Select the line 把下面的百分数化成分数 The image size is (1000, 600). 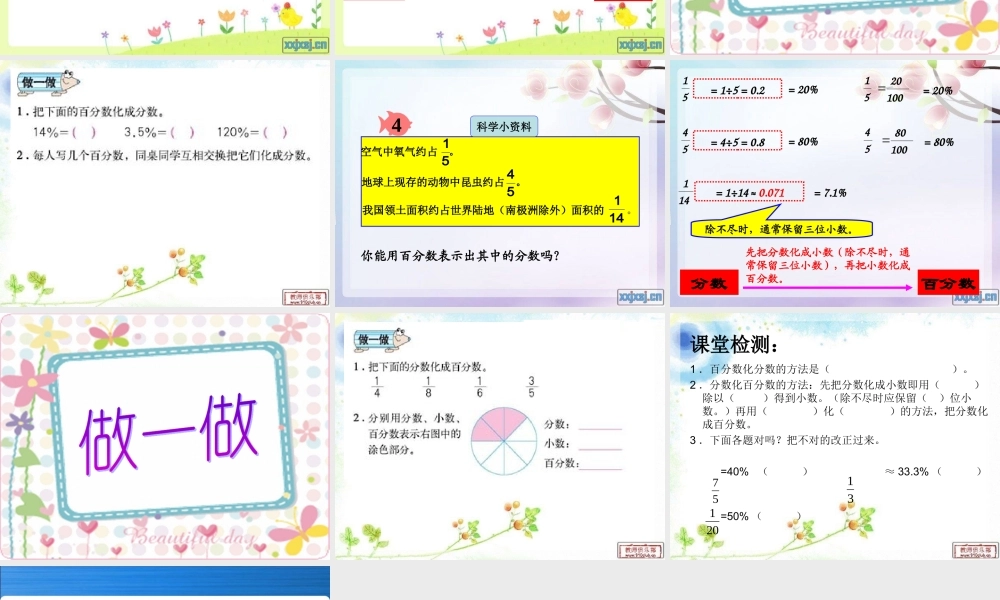click(91, 112)
